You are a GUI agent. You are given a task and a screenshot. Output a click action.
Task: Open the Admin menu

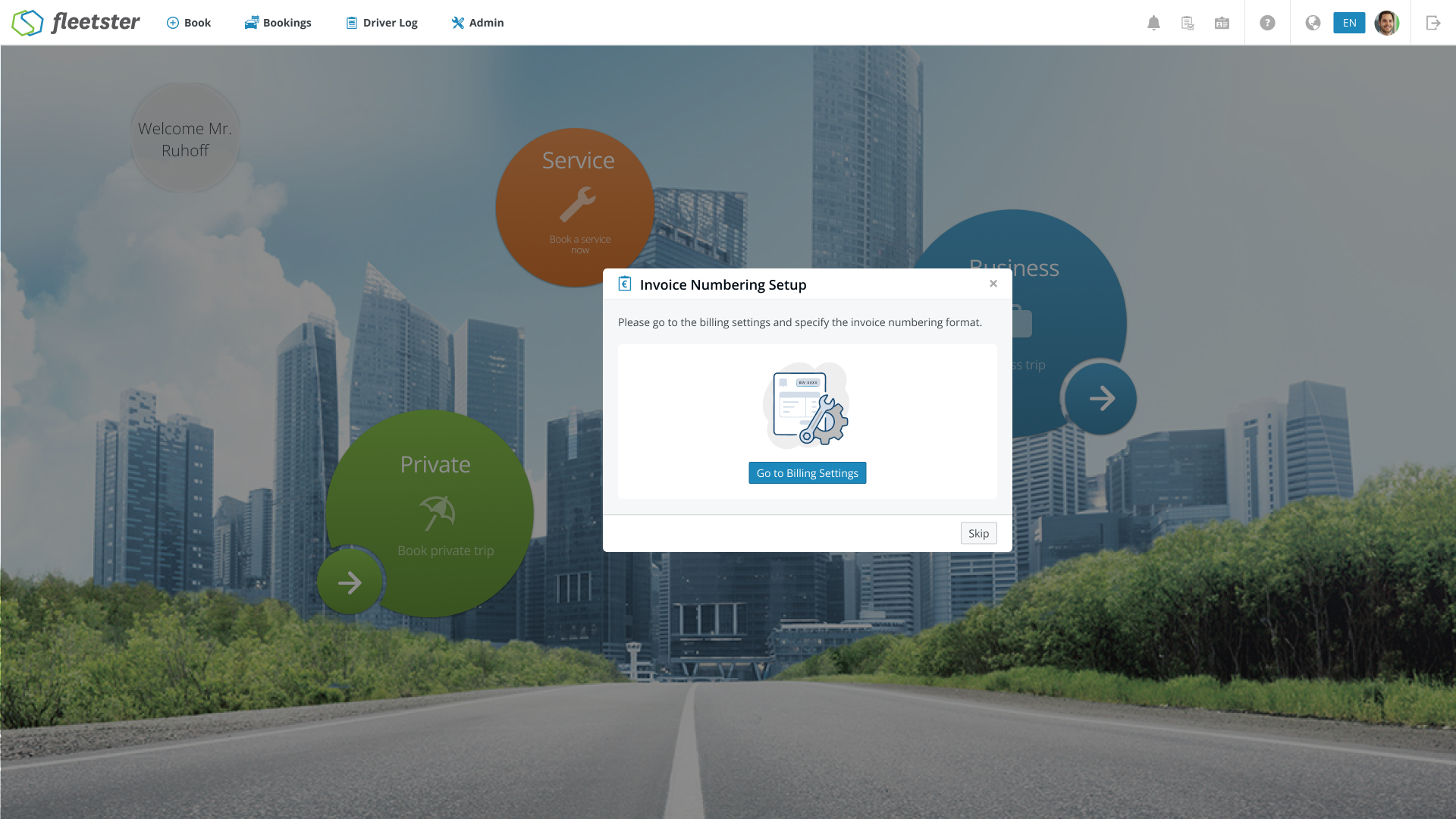[x=478, y=23]
